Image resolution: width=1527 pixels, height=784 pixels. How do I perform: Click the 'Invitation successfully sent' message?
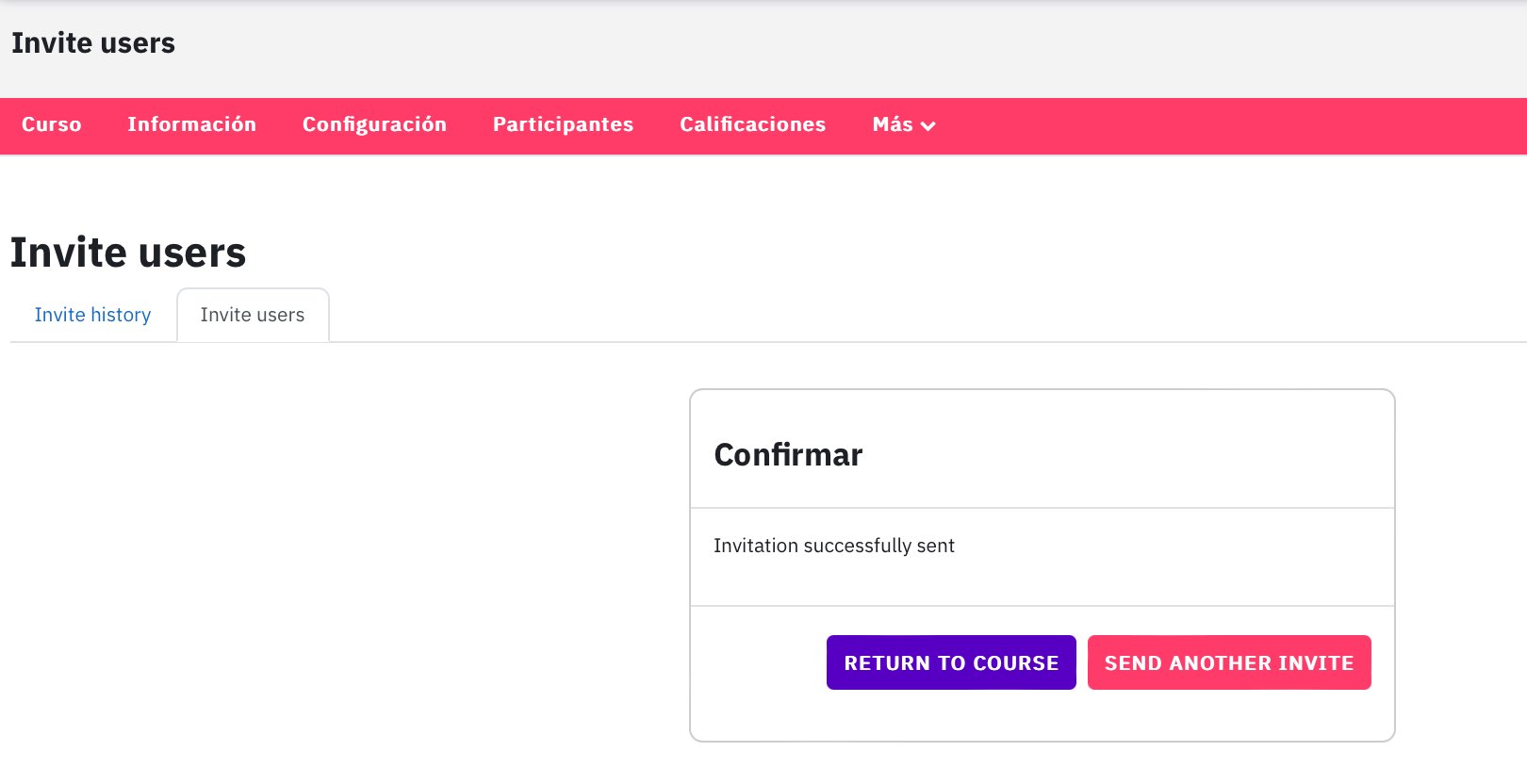tap(834, 546)
